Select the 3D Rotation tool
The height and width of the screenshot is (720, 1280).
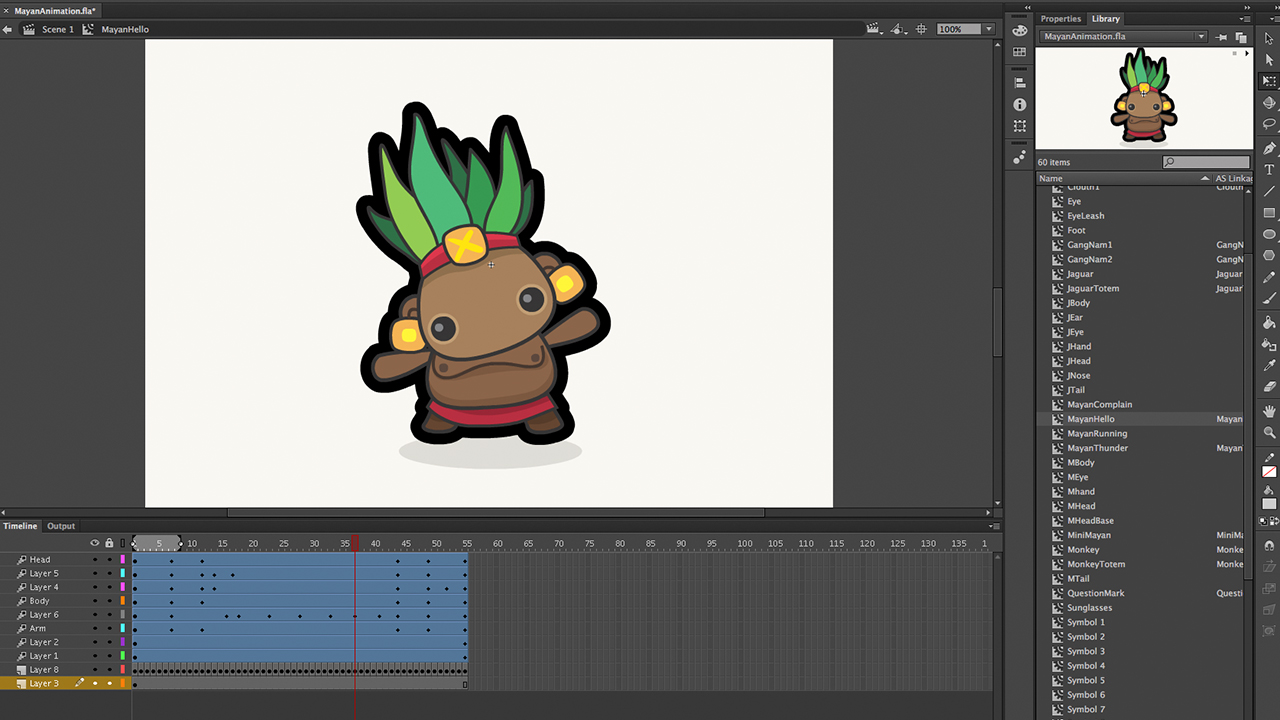click(x=1269, y=103)
